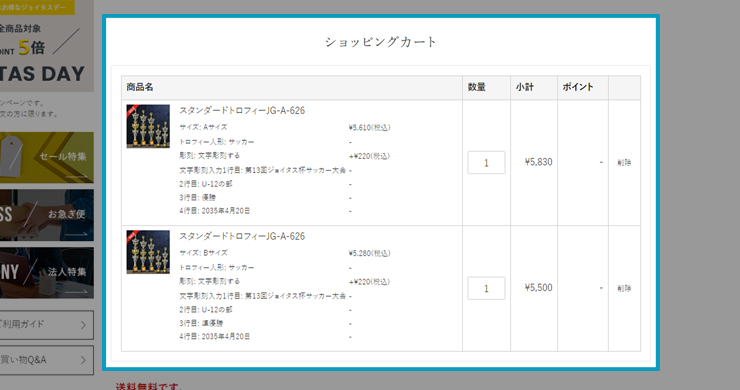The image size is (740, 390).
Task: Click the price ¥5,280(税込)
Action: click(x=370, y=254)
